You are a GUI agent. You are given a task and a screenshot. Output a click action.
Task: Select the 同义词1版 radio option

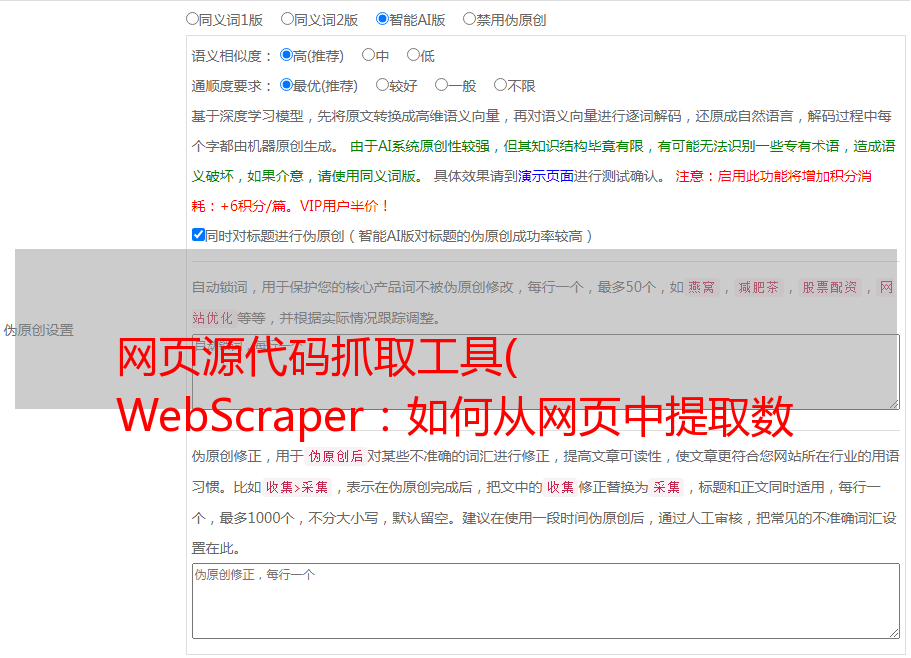pyautogui.click(x=192, y=19)
